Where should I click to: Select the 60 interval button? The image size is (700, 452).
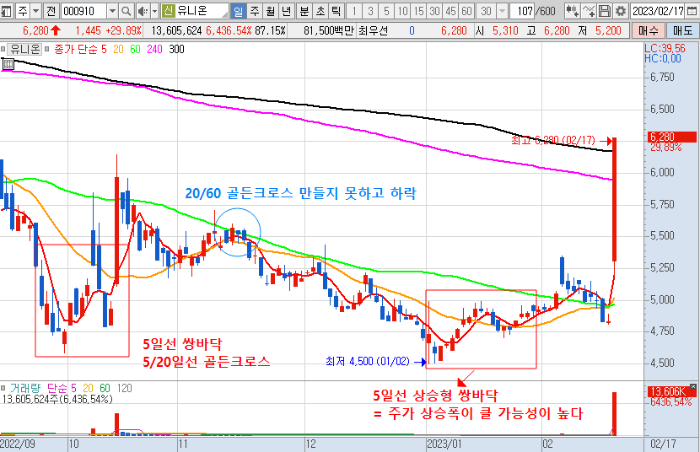pyautogui.click(x=467, y=11)
